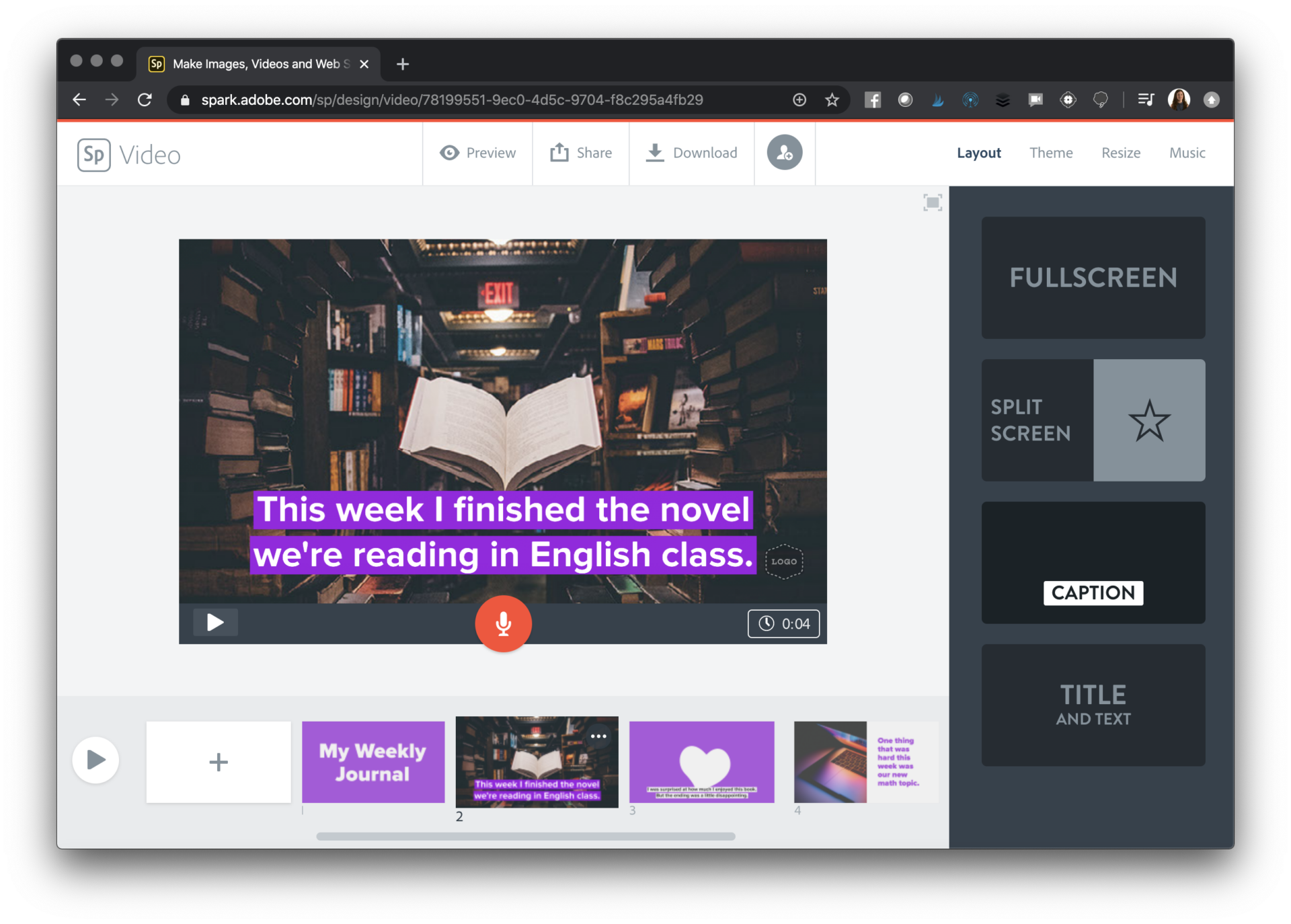This screenshot has width=1291, height=924.
Task: Choose the Split Screen layout
Action: pyautogui.click(x=1093, y=420)
